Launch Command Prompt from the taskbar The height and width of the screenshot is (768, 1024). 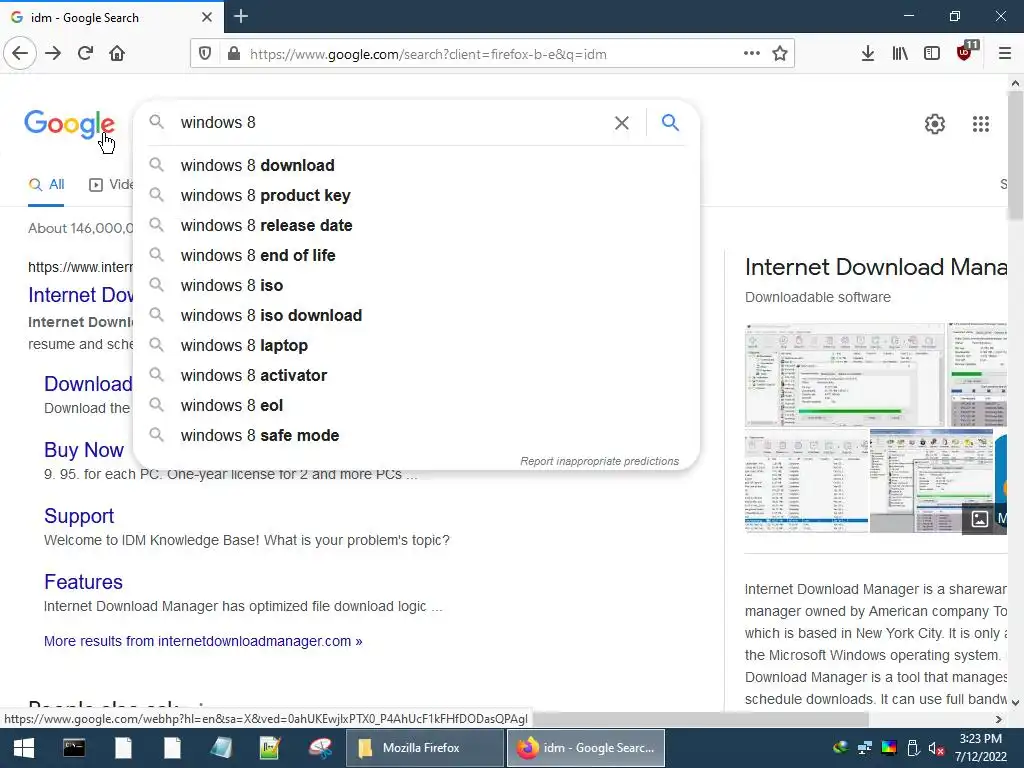coord(74,748)
